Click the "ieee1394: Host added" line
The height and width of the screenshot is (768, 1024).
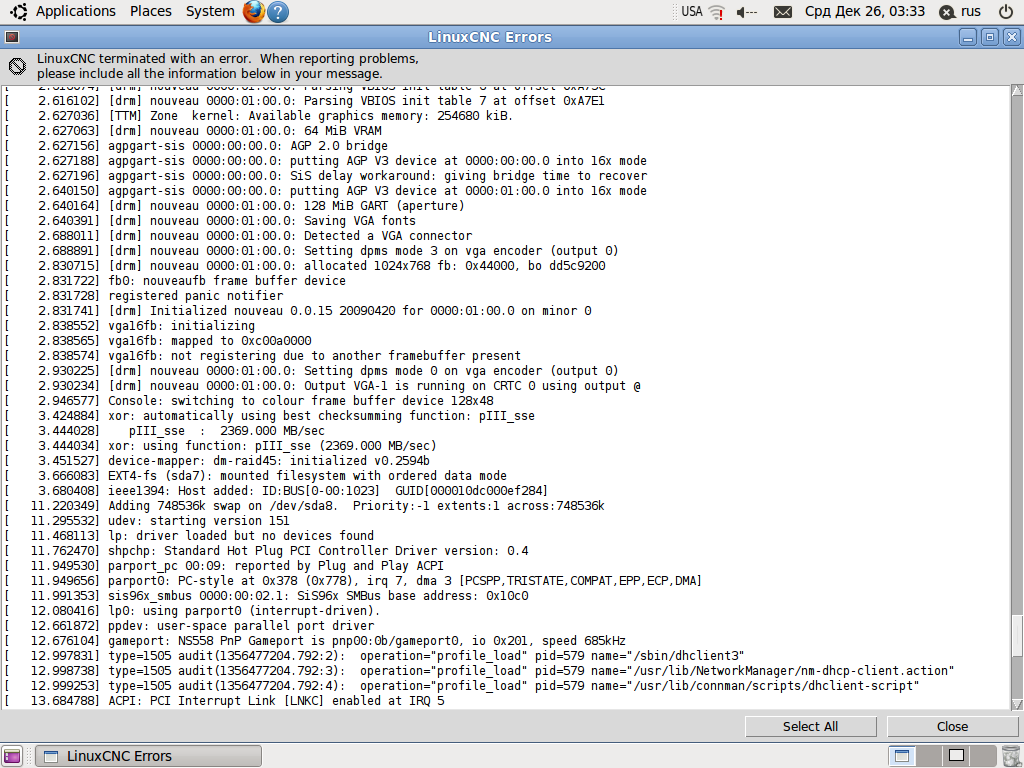click(276, 491)
